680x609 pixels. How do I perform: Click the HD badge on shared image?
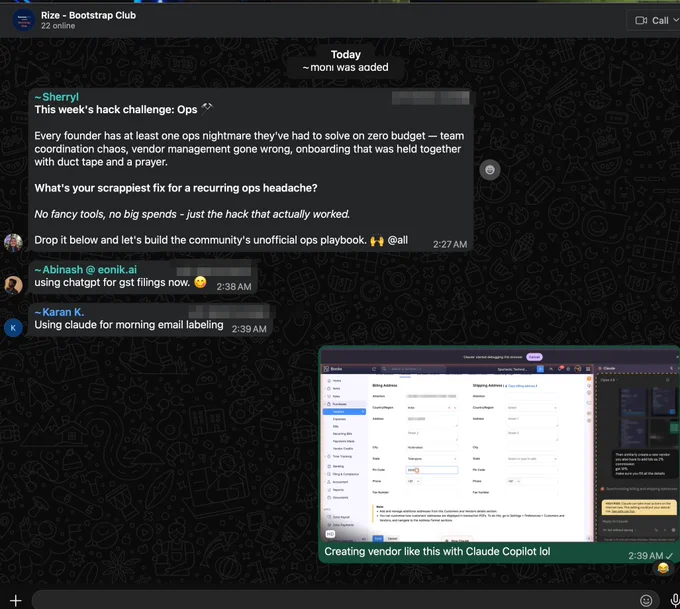pyautogui.click(x=330, y=534)
